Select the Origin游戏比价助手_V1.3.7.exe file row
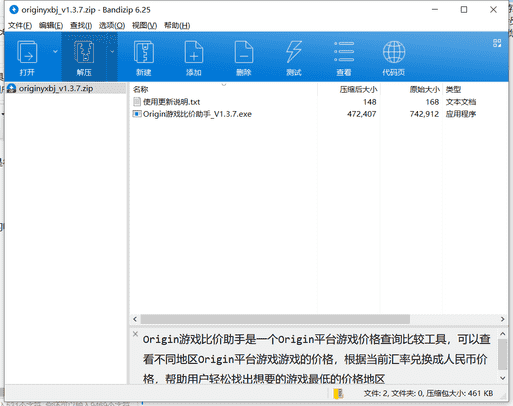The image size is (513, 406). 318,114
